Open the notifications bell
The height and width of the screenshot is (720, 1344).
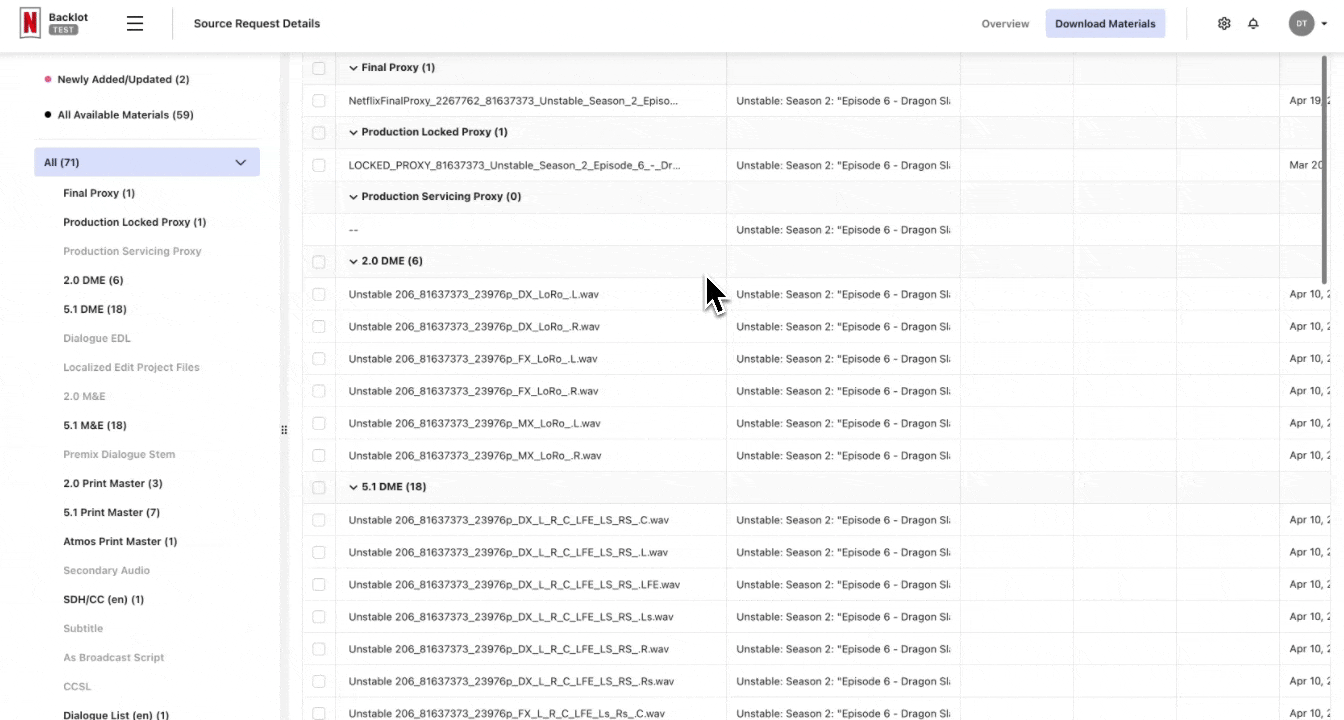1253,23
